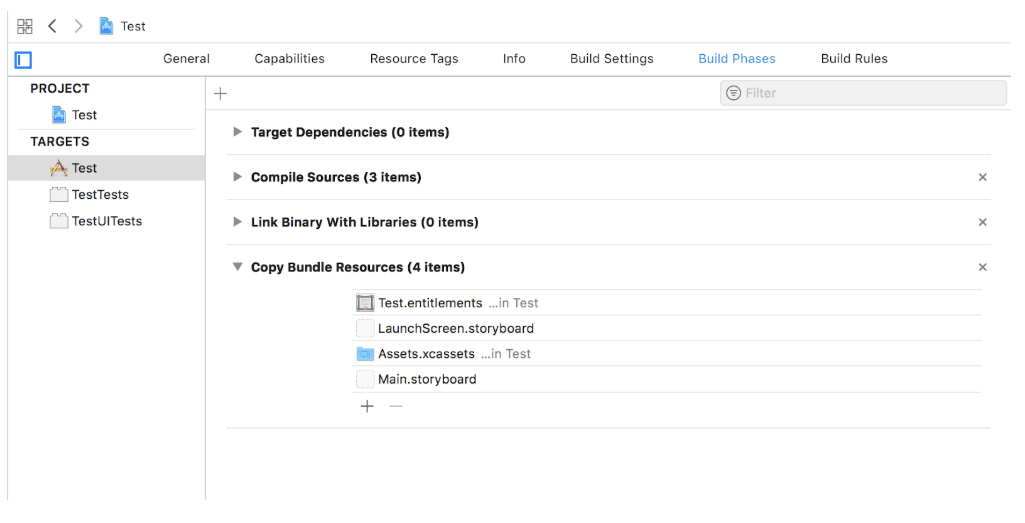Click the TestUITests bundle icon
This screenshot has height=523, width=1025.
(x=59, y=221)
